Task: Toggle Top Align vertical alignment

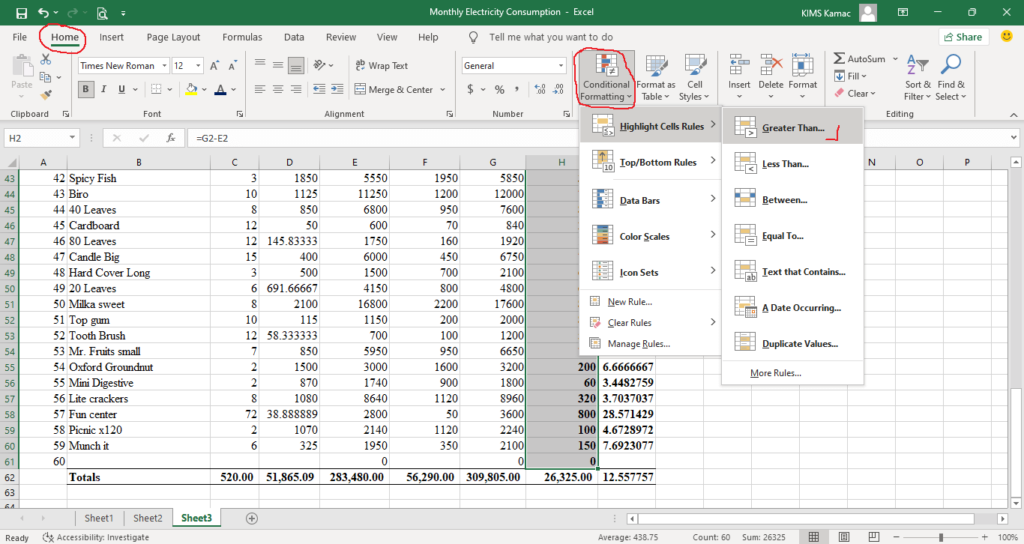Action: pos(260,65)
